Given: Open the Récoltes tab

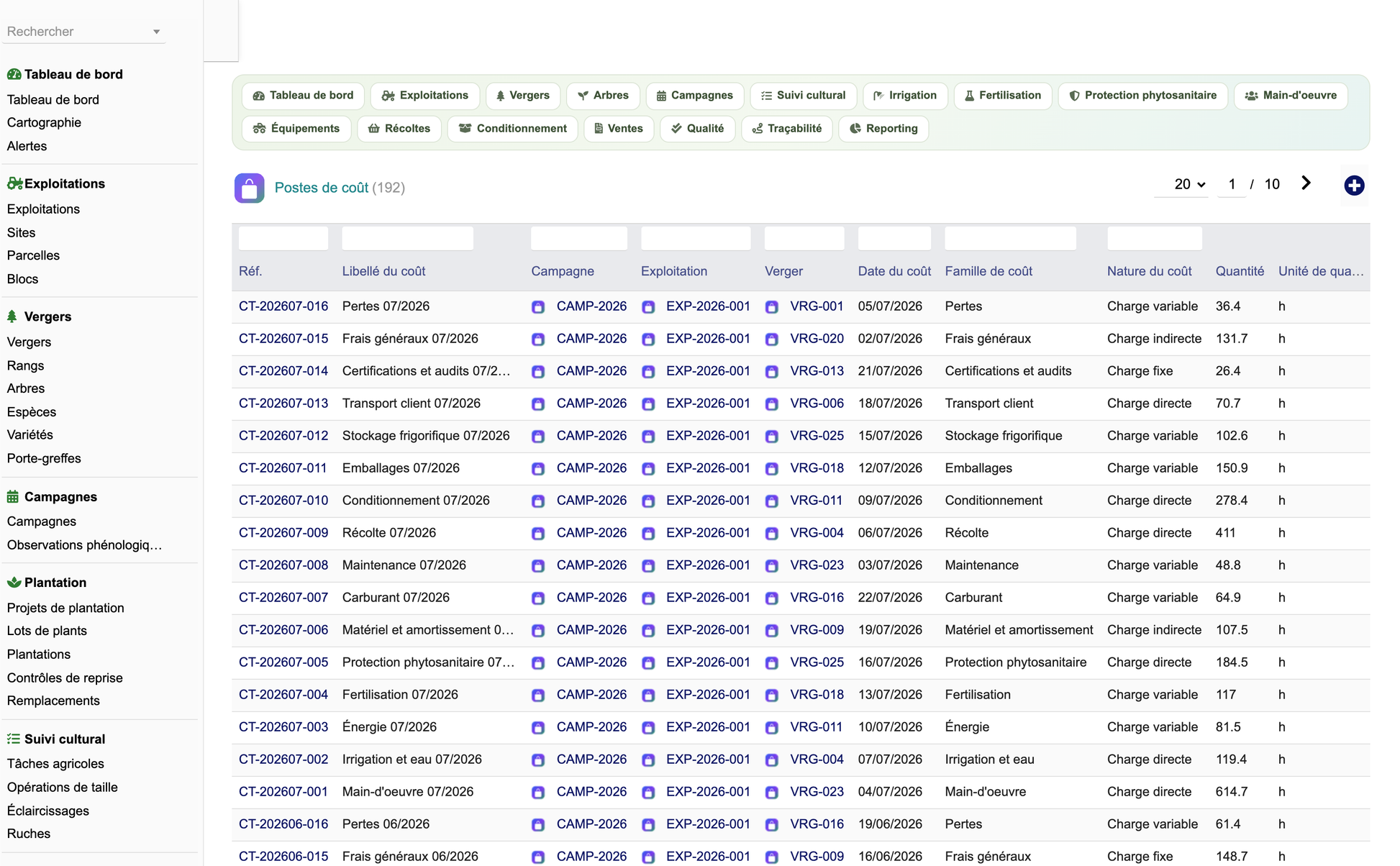Looking at the screenshot, I should [x=399, y=129].
